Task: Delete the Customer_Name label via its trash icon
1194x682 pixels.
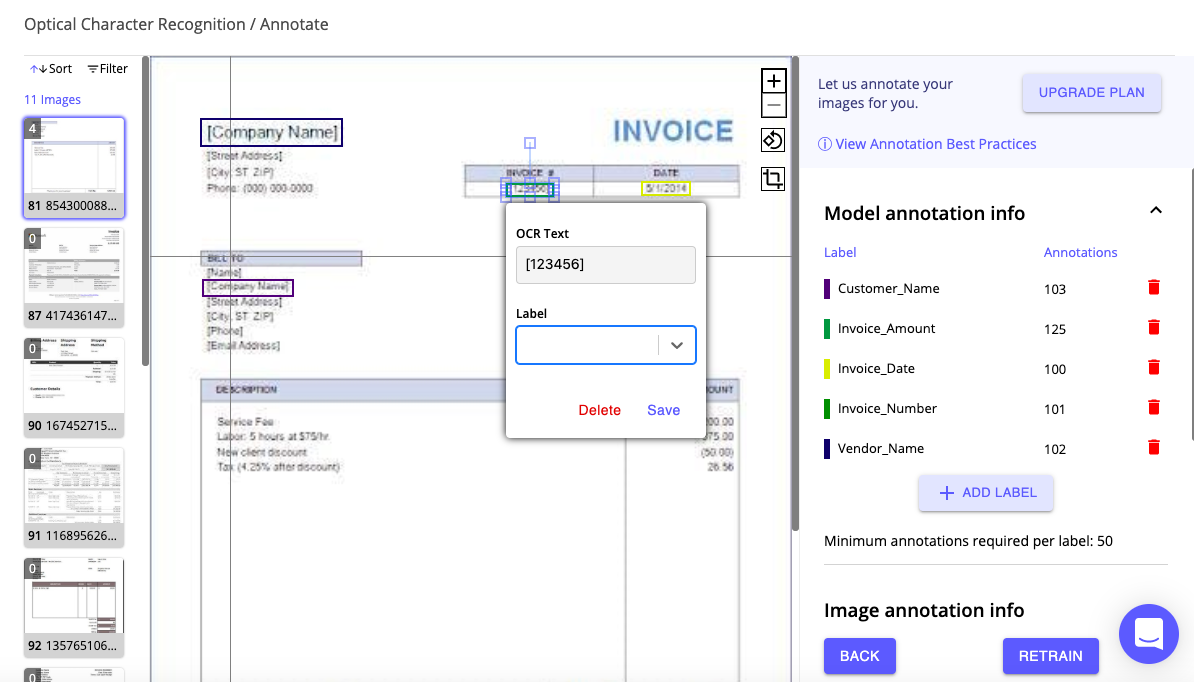Action: point(1153,287)
